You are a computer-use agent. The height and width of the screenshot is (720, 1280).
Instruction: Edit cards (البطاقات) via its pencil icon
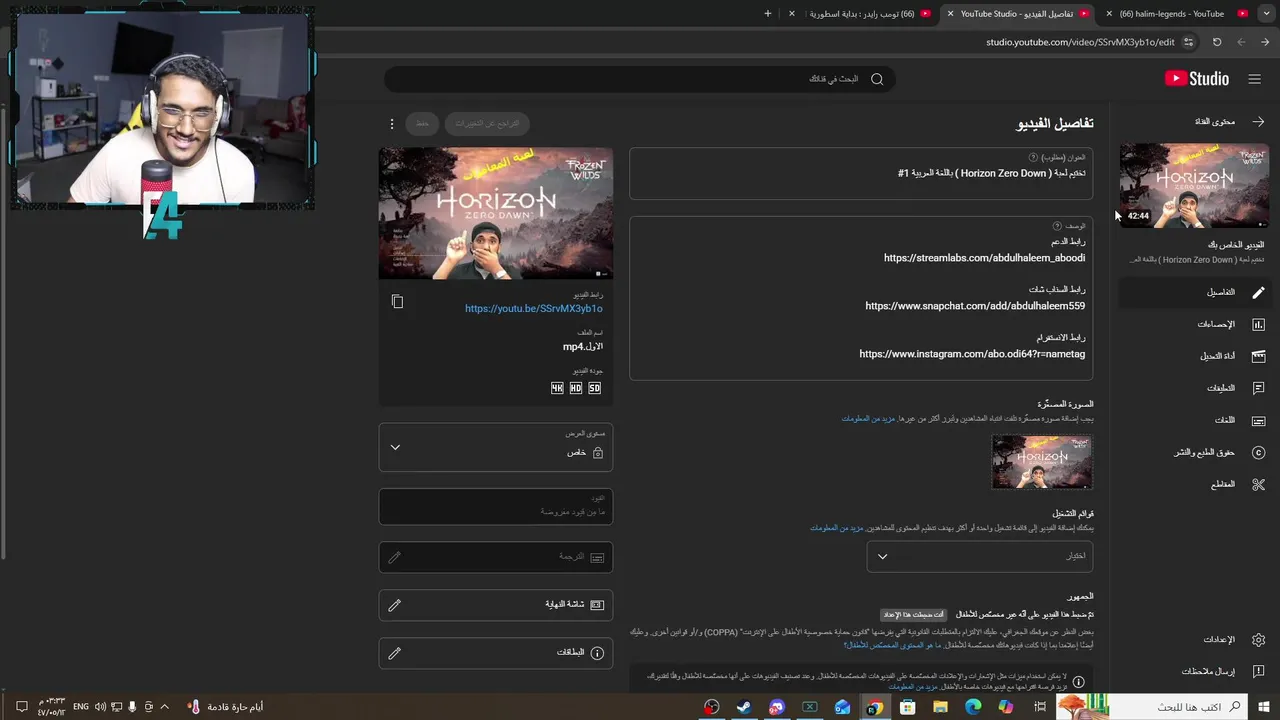coord(395,653)
